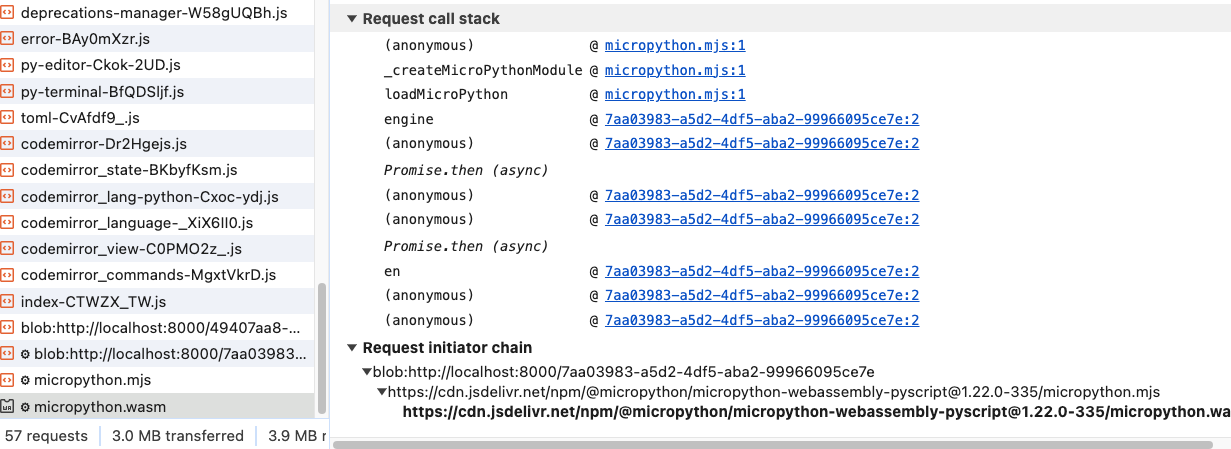Click the icon beside deprecations-manager-W58gUQBh.js
The width and height of the screenshot is (1231, 449).
(8, 14)
